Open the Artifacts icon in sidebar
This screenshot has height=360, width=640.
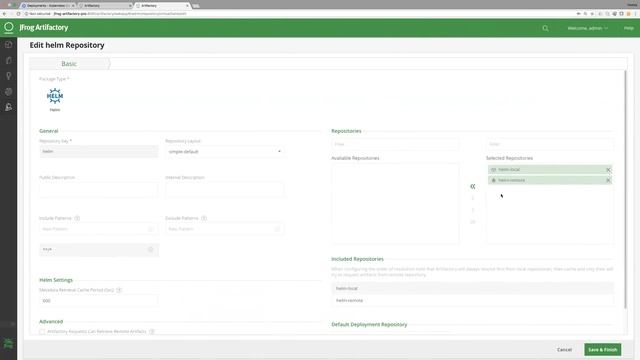coord(9,60)
